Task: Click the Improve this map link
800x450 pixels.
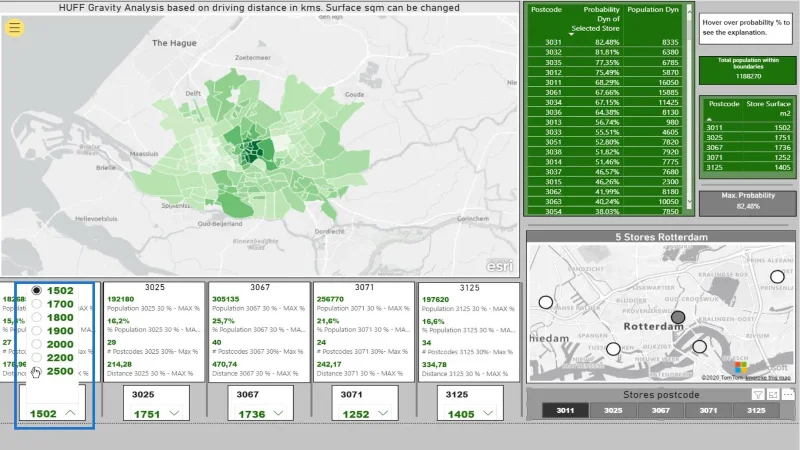Action: tap(768, 378)
